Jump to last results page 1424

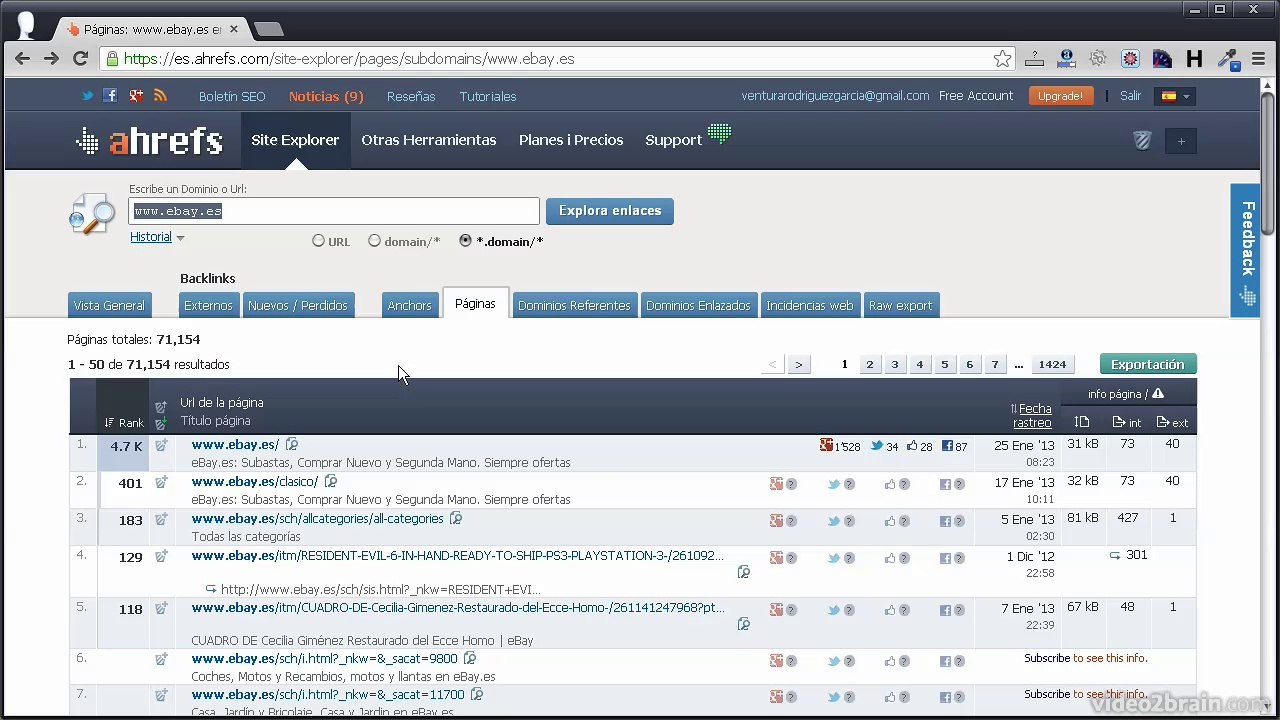[x=1052, y=364]
